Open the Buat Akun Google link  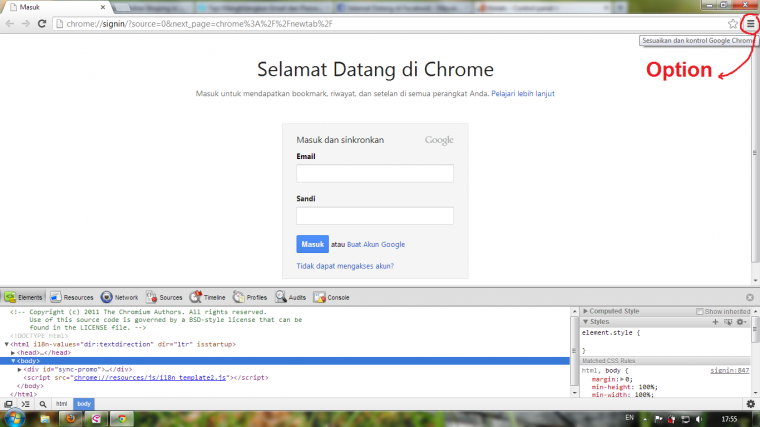tap(376, 244)
